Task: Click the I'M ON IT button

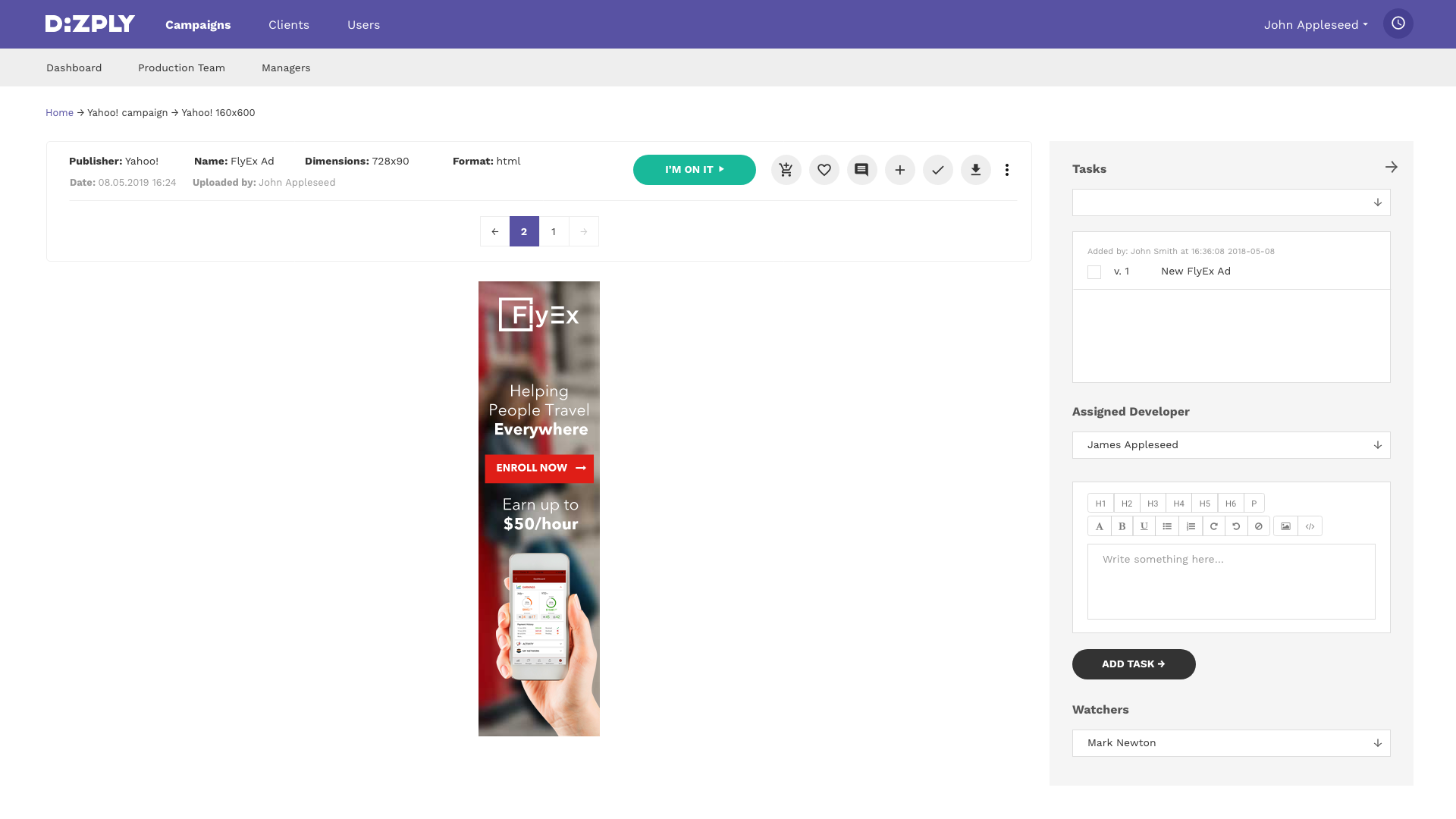Action: 694,170
